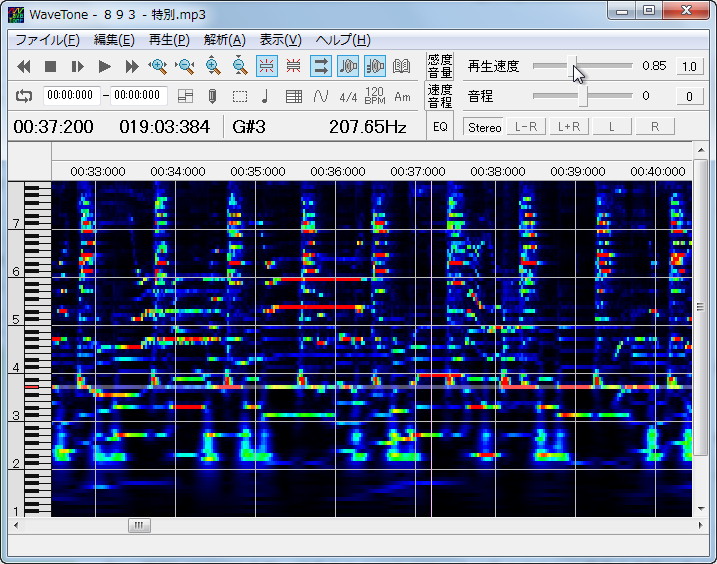The height and width of the screenshot is (564, 717).
Task: Select the pencil note drawing tool
Action: (x=212, y=96)
